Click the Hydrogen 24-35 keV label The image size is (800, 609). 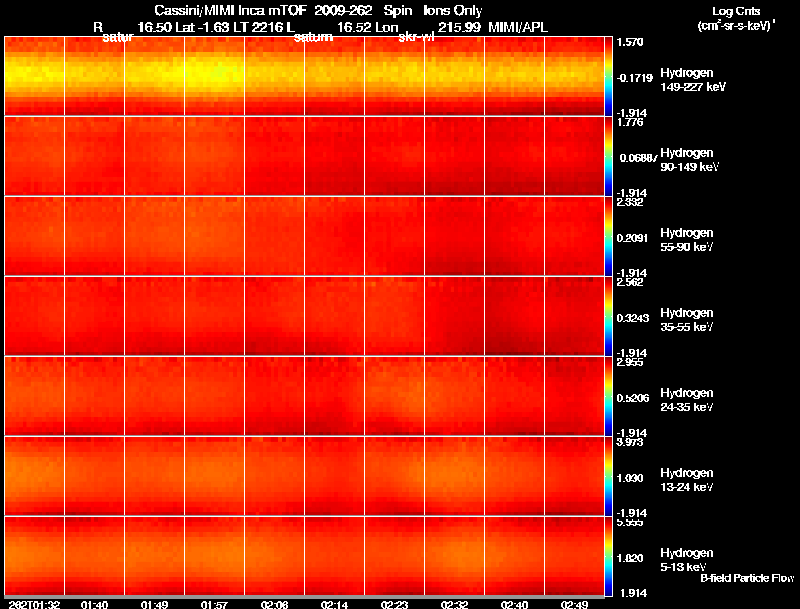pos(687,400)
